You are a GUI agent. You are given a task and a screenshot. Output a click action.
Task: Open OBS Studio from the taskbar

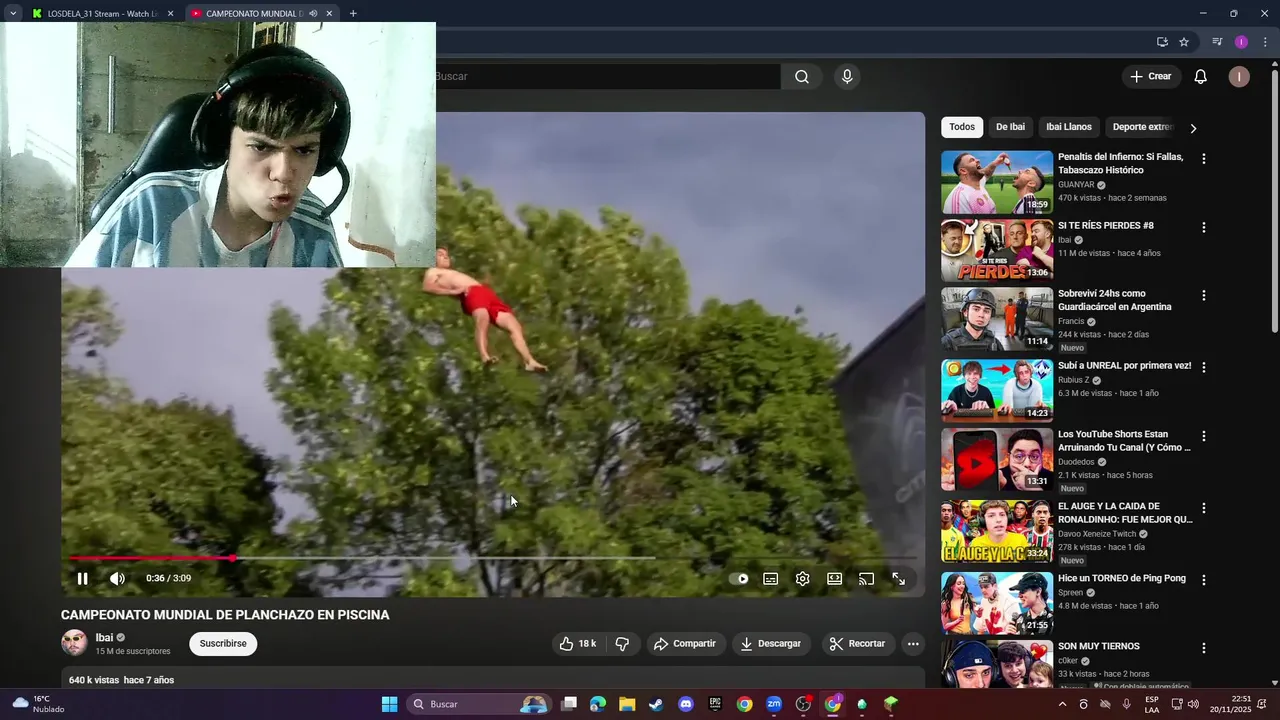803,704
